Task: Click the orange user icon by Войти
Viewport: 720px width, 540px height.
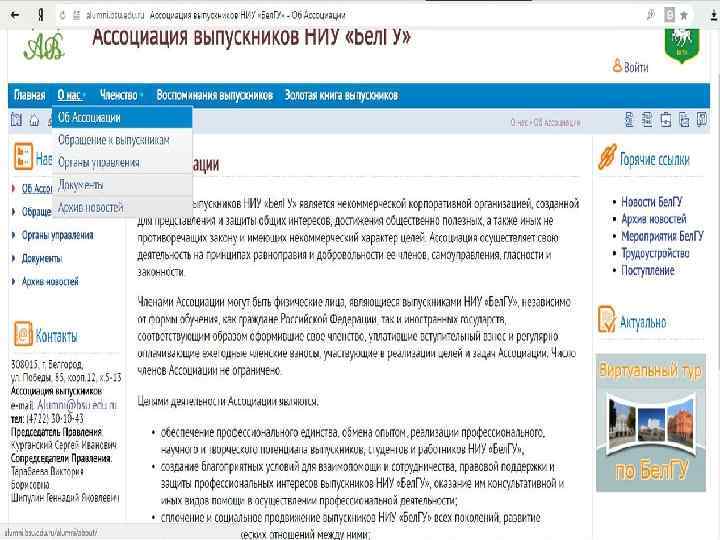Action: [x=617, y=66]
